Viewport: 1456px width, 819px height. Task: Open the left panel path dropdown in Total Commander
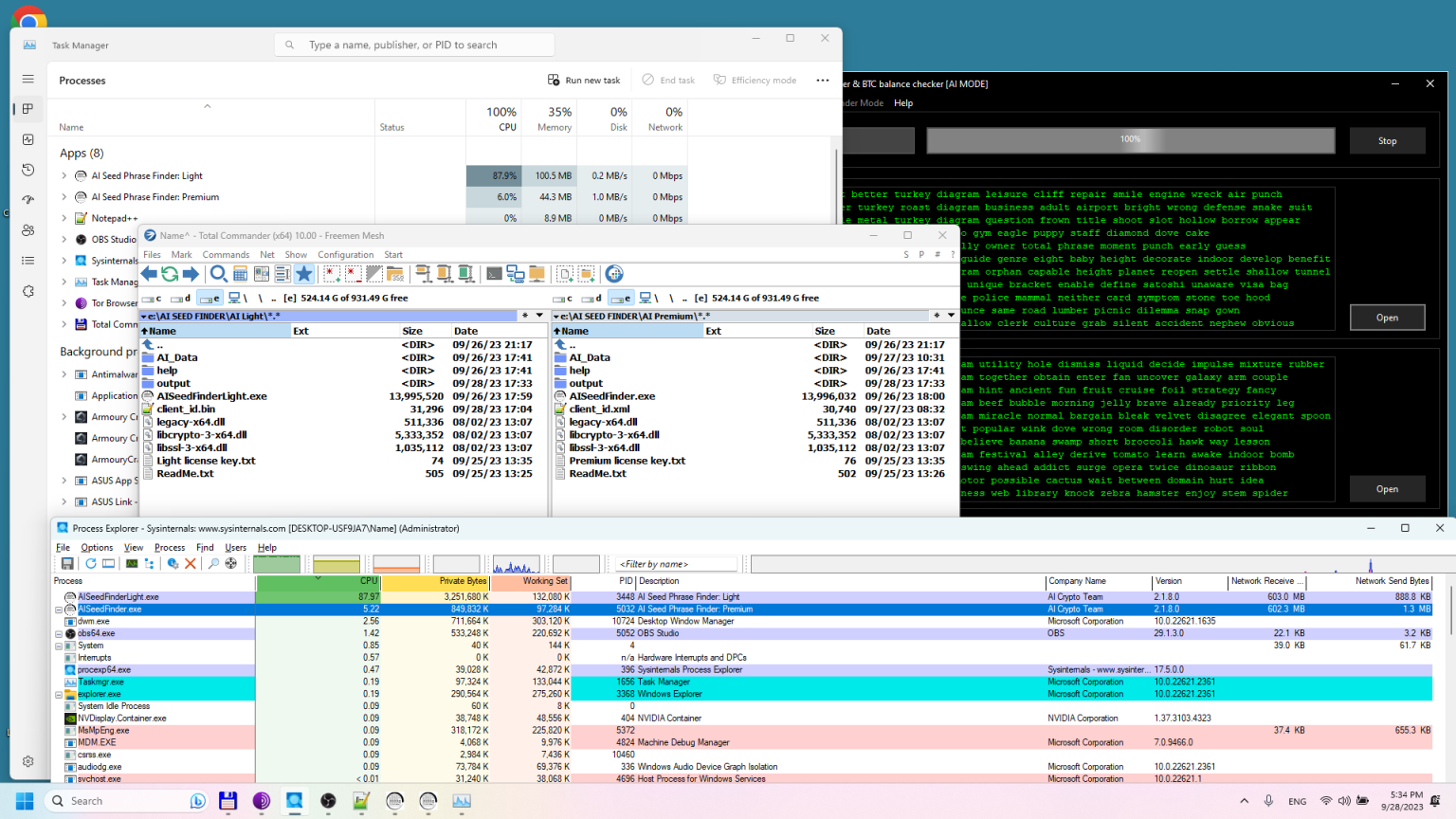click(537, 314)
